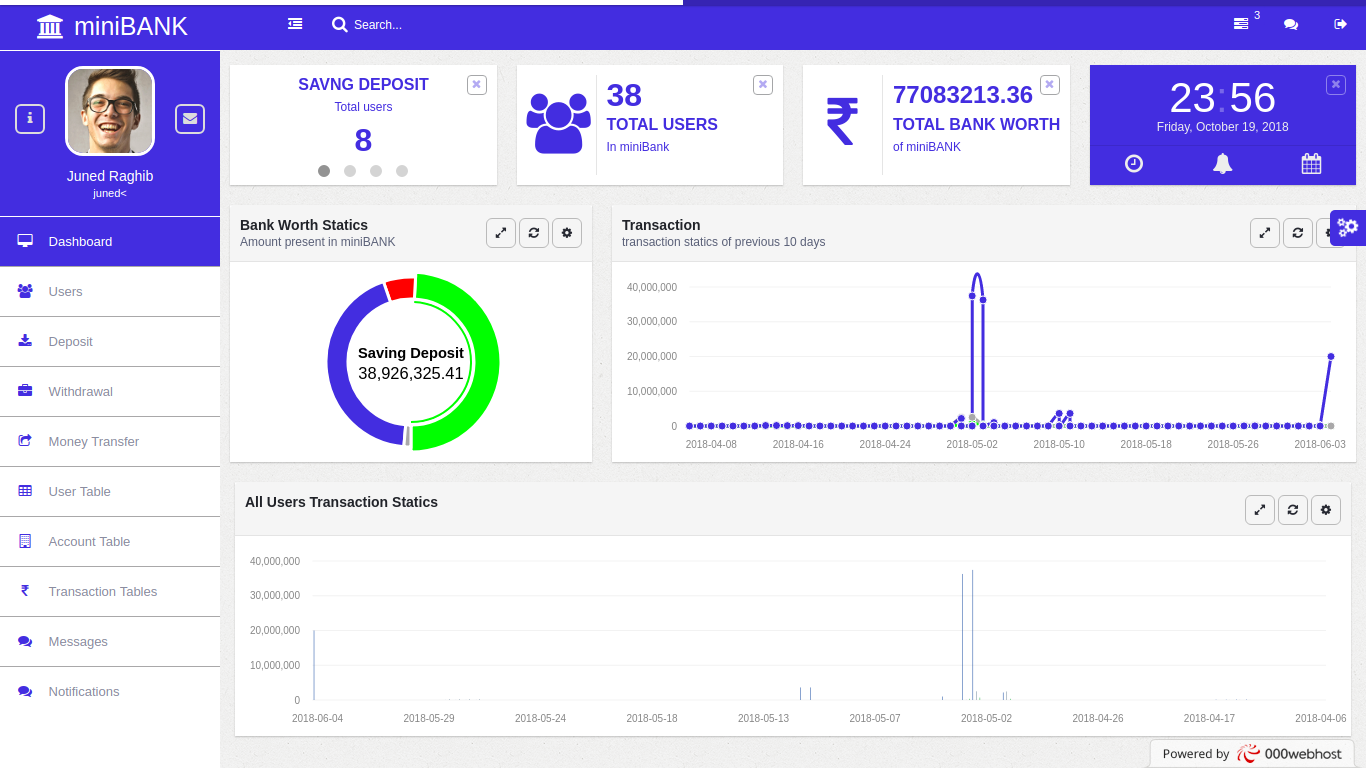Viewport: 1366px width, 768px height.
Task: Select the third carousel dot under Saving Deposit
Action: tap(376, 171)
